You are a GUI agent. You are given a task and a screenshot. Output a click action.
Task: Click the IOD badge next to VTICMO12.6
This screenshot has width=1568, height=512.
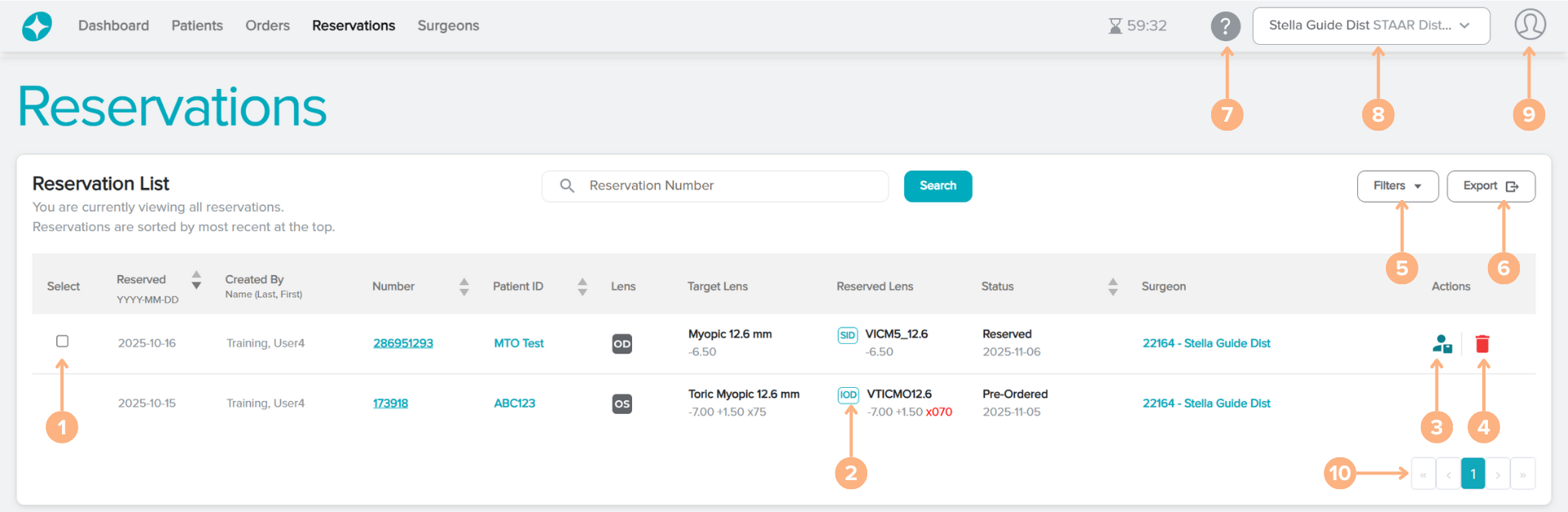click(x=848, y=395)
